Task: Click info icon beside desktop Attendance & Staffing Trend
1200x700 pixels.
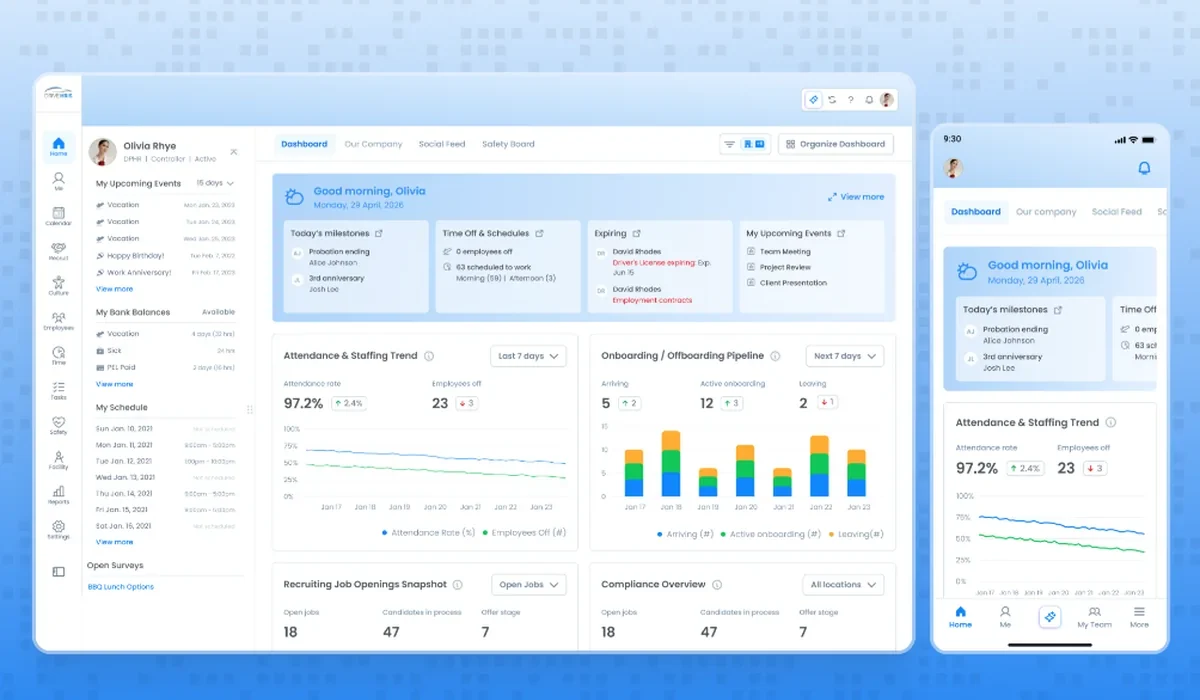Action: (429, 356)
